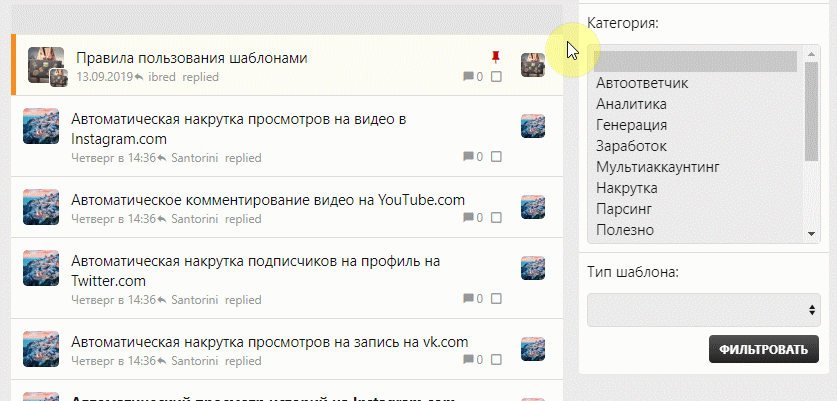This screenshot has width=837, height=401.
Task: Open Santorini avatar left of YouTube.com thread
Action: click(x=41, y=207)
